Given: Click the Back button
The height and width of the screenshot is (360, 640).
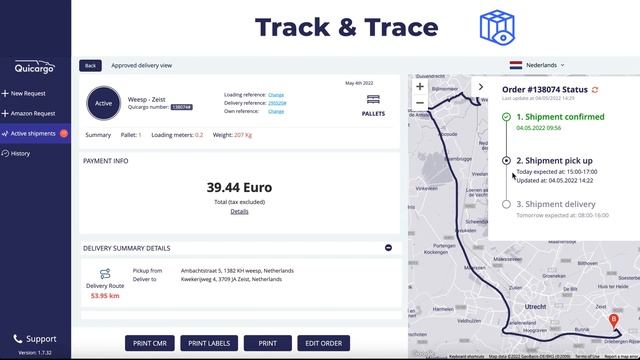Looking at the screenshot, I should click(90, 65).
